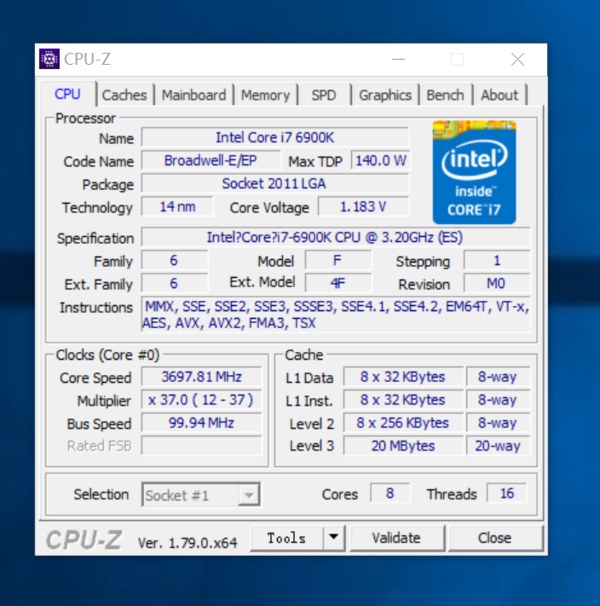This screenshot has height=606, width=600.
Task: Click the Level 3 20-way associativity value
Action: click(498, 446)
